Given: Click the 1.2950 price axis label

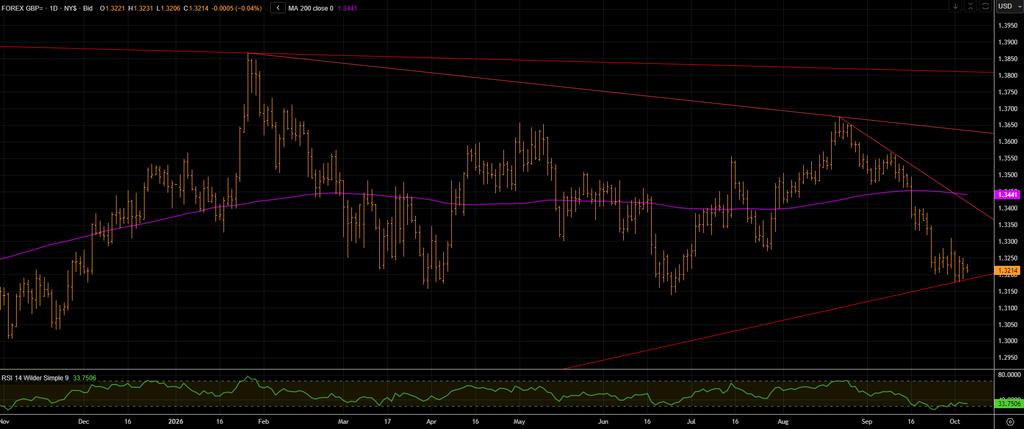Looking at the screenshot, I should 1010,357.
